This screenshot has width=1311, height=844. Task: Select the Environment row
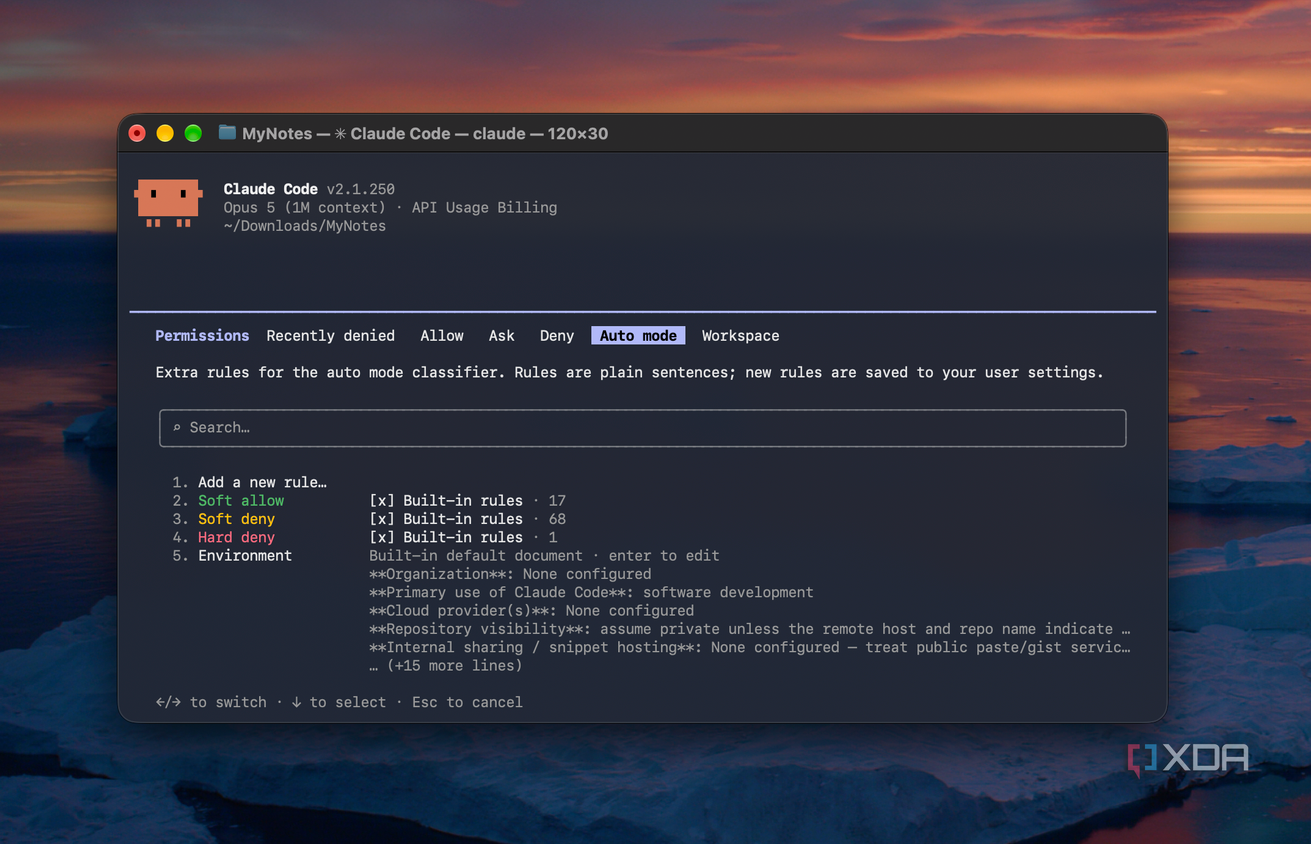tap(245, 556)
